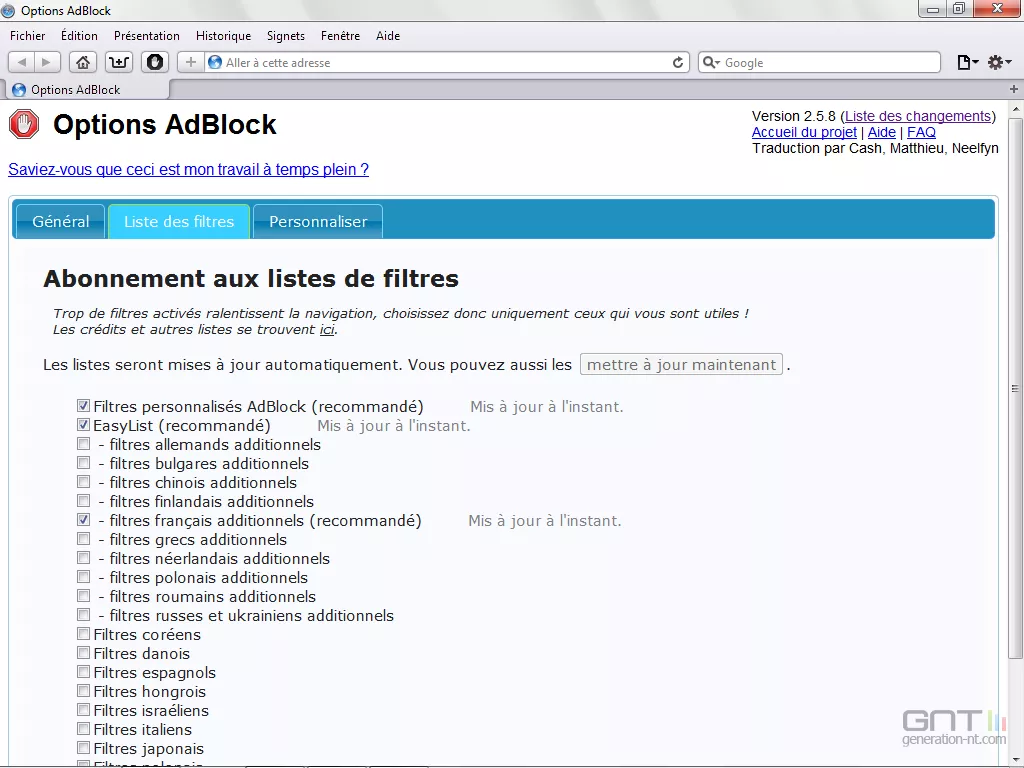Open the settings gear dropdown
1024x768 pixels.
998,62
